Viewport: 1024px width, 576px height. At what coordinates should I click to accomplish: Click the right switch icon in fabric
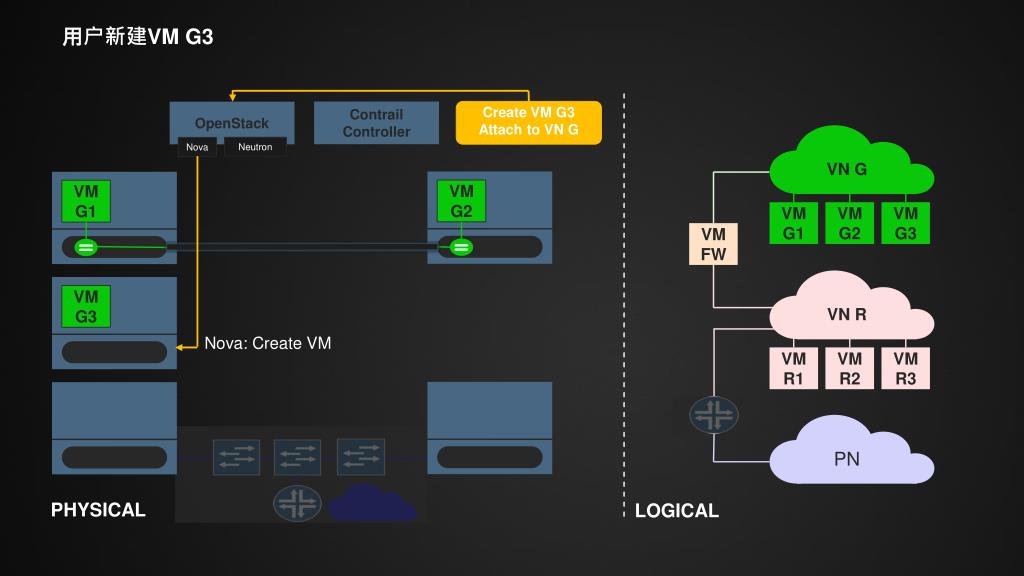360,457
